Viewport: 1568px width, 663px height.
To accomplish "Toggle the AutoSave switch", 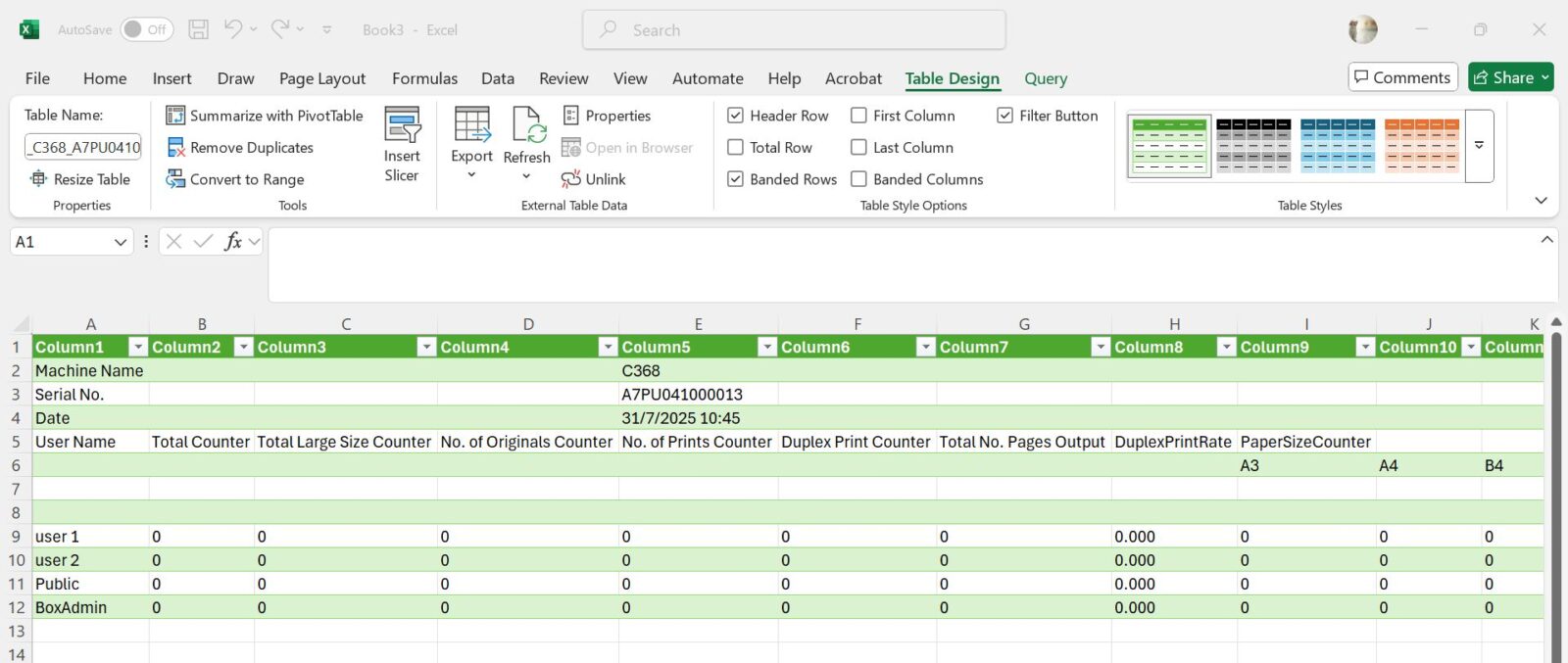I will (146, 29).
